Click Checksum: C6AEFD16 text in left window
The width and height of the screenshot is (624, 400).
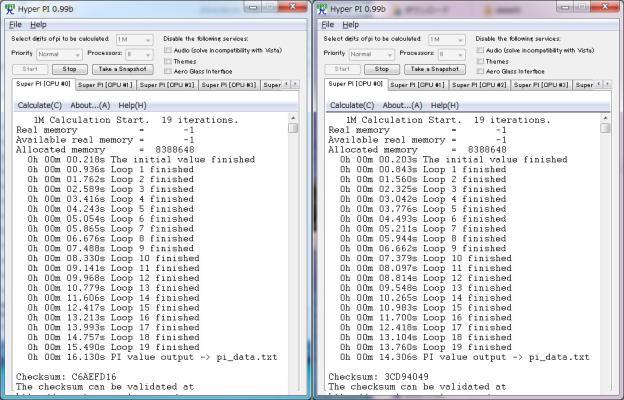point(66,377)
